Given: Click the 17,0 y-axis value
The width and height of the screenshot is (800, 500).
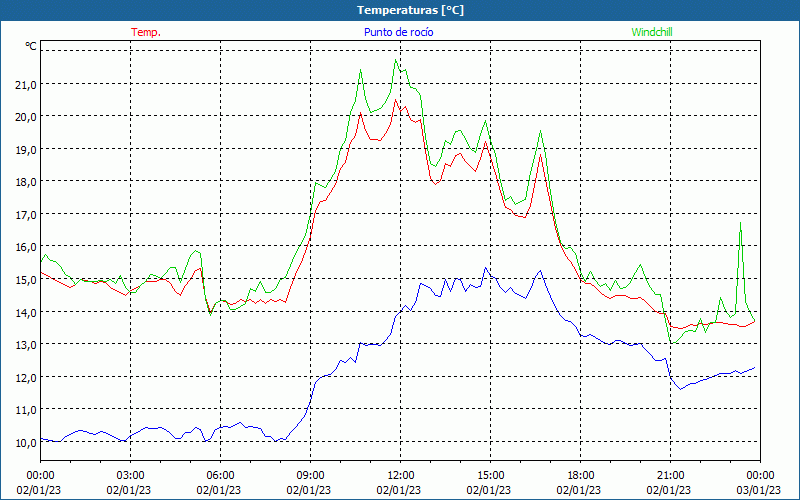Looking at the screenshot, I should click(26, 214).
